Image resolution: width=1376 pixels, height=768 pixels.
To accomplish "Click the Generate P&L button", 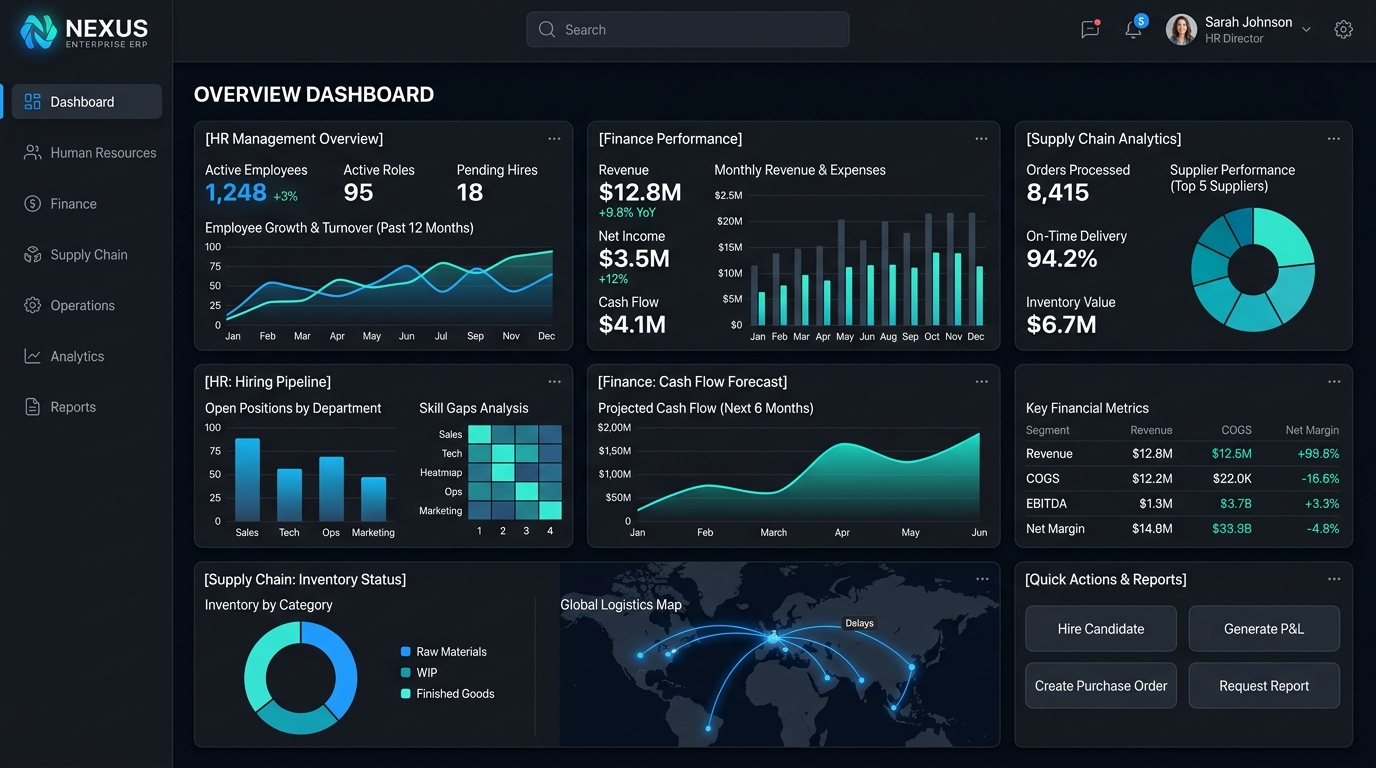I will pyautogui.click(x=1264, y=629).
